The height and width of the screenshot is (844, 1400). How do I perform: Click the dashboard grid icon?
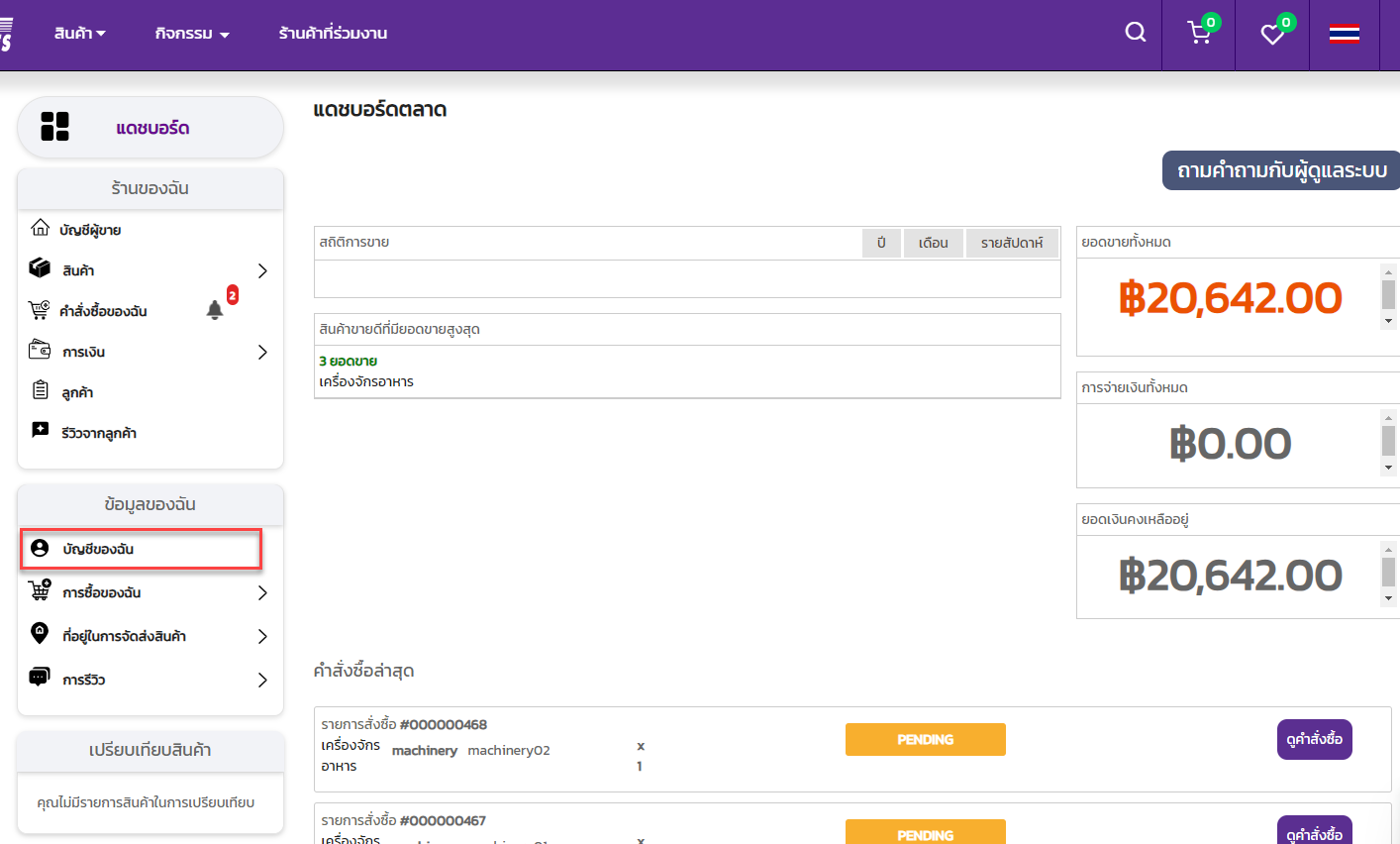54,127
